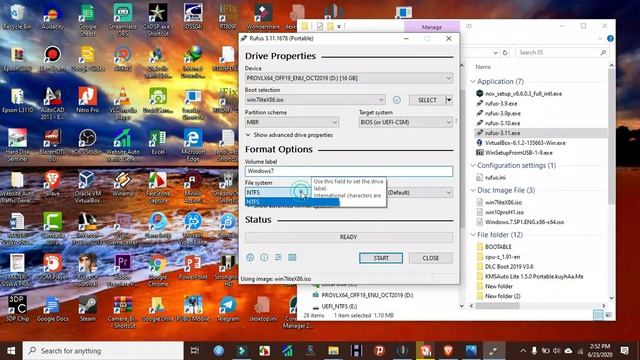Open Task View on the taskbar
This screenshot has width=640, height=360.
[195, 351]
